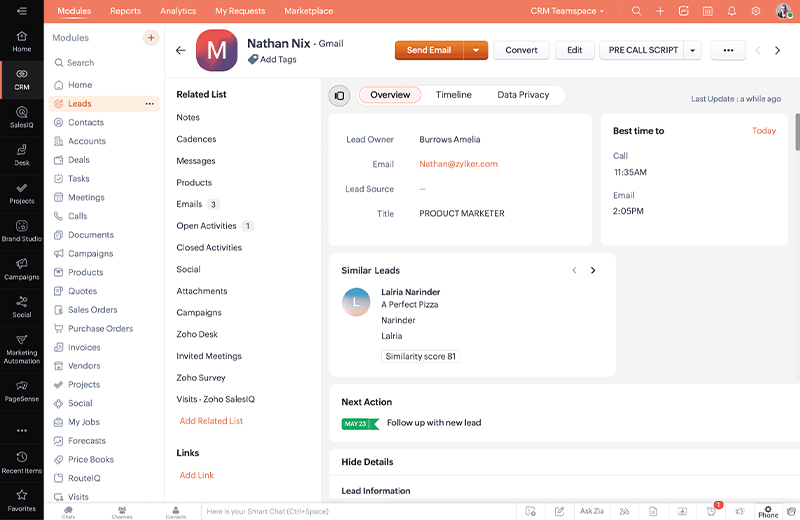This screenshot has width=800, height=520.
Task: Click Ask Zia in bottom bar
Action: (x=592, y=511)
